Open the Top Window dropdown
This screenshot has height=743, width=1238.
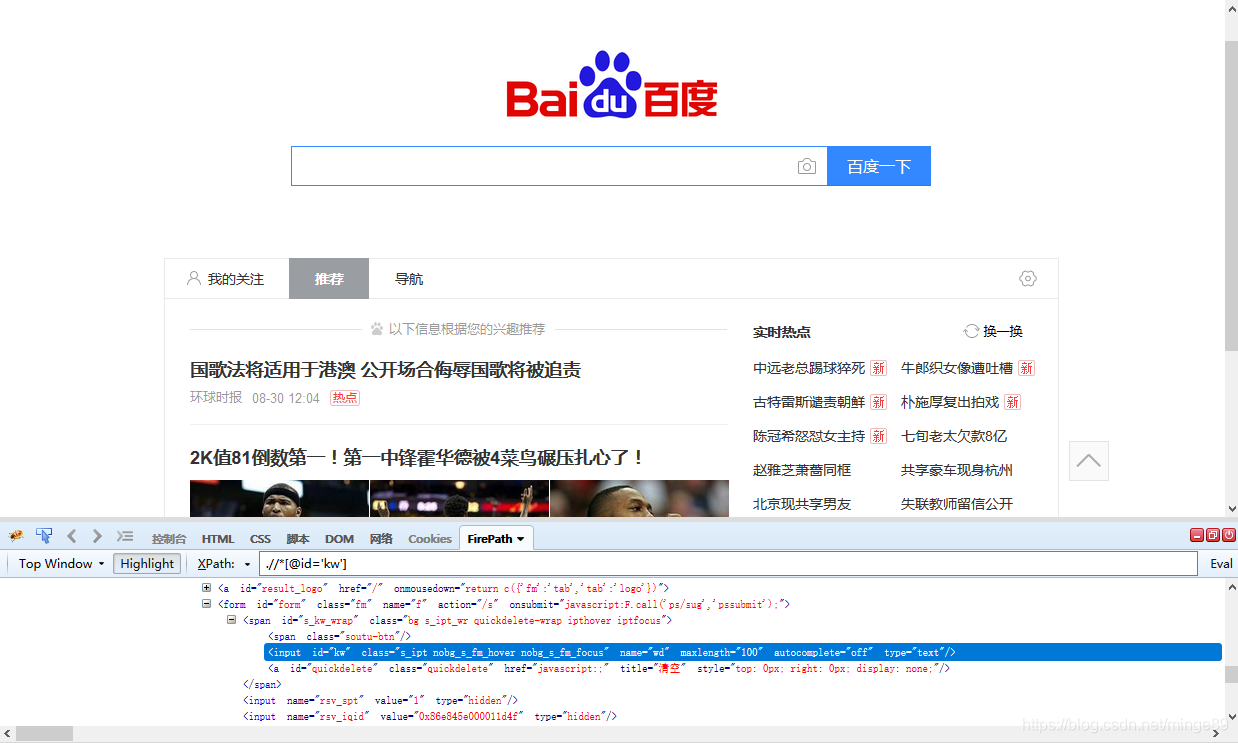(61, 564)
